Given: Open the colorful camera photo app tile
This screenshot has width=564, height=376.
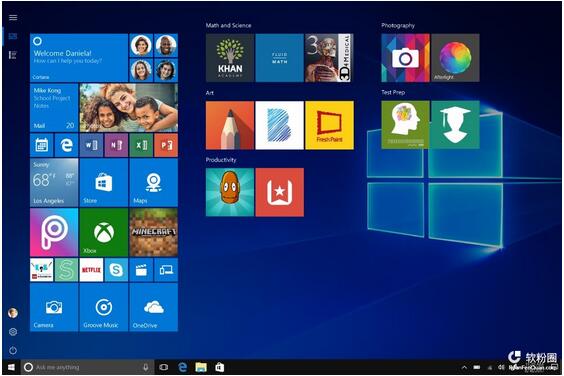Looking at the screenshot, I should [x=405, y=58].
